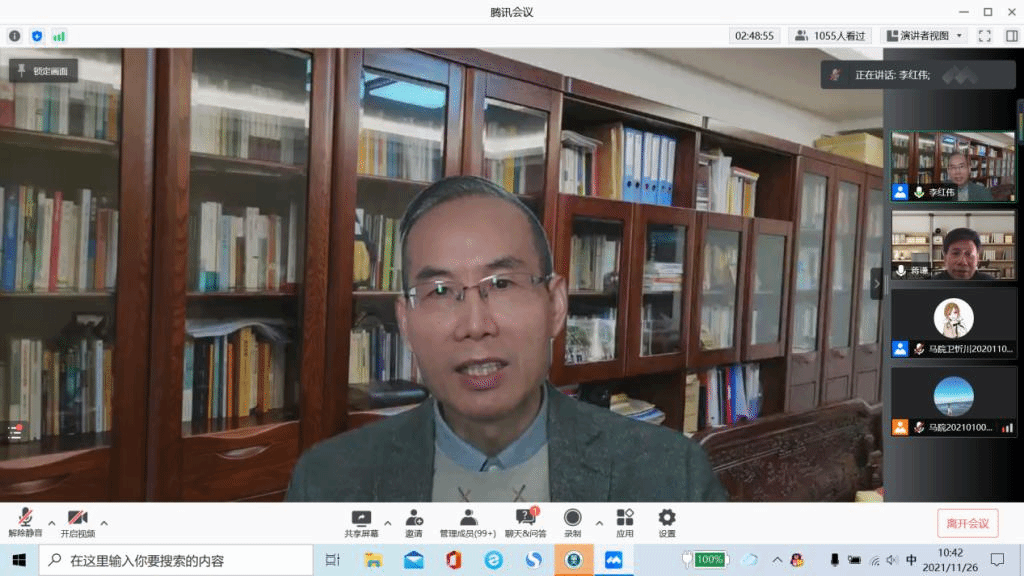Expand video options arrow beside 开启视频
Screen dimensions: 1024x576
point(104,523)
